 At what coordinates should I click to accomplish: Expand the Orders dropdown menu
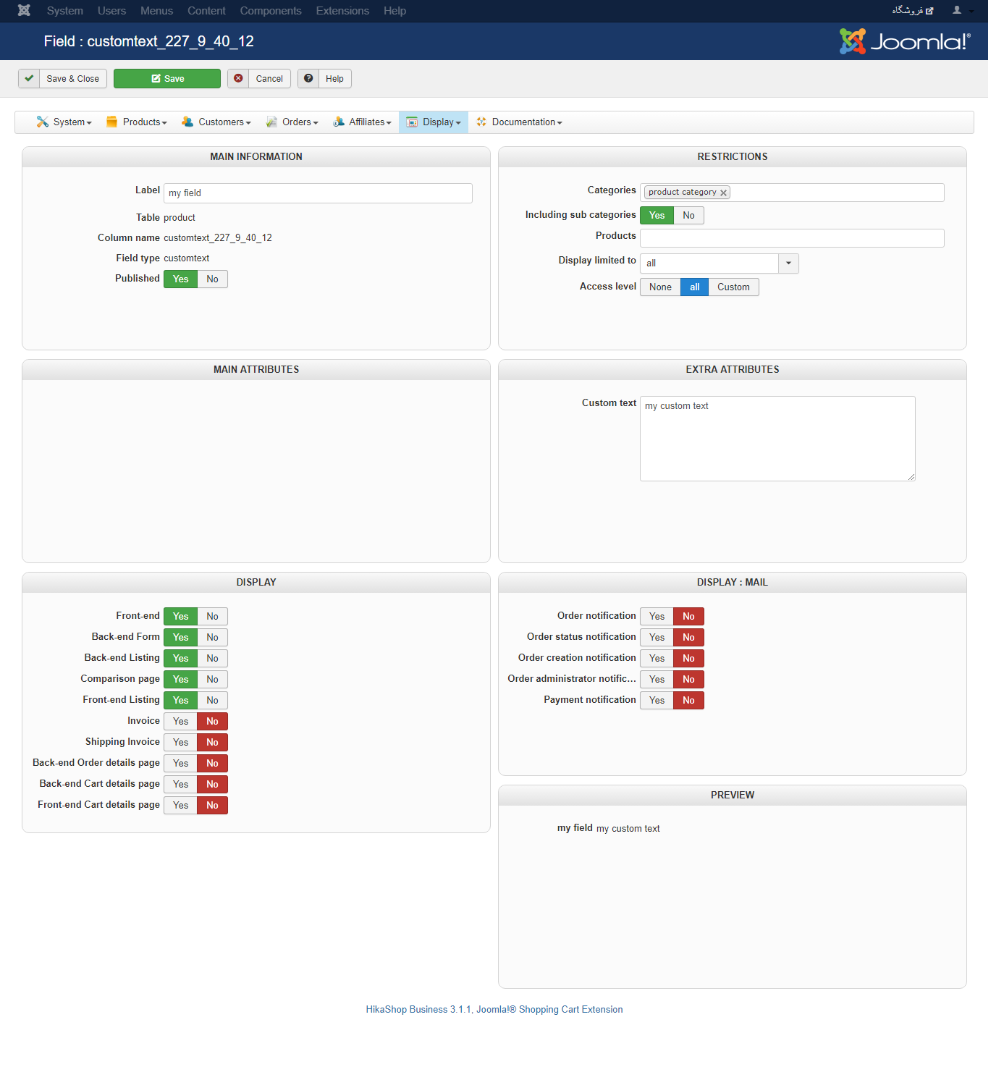coord(291,122)
